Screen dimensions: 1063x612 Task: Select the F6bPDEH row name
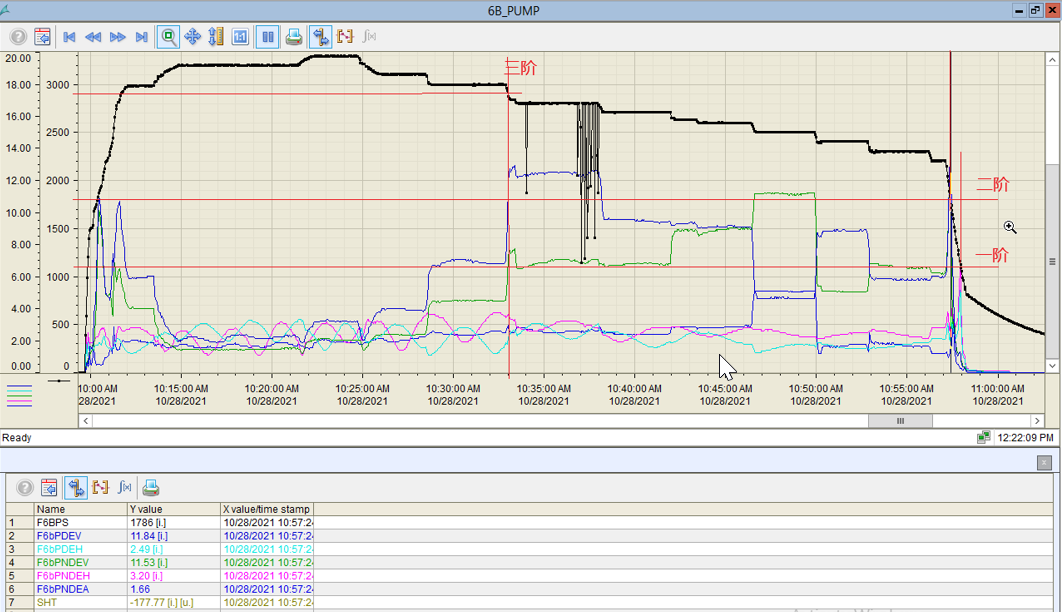pyautogui.click(x=60, y=549)
